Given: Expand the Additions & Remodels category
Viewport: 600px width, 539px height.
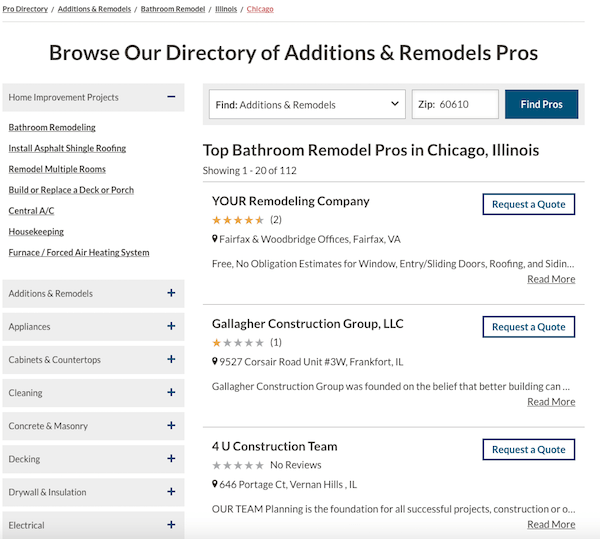Looking at the screenshot, I should click(x=93, y=293).
